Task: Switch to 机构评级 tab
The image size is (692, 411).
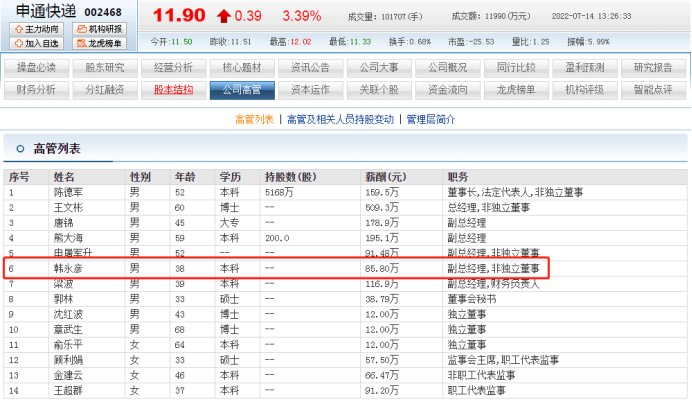Action: (x=585, y=90)
